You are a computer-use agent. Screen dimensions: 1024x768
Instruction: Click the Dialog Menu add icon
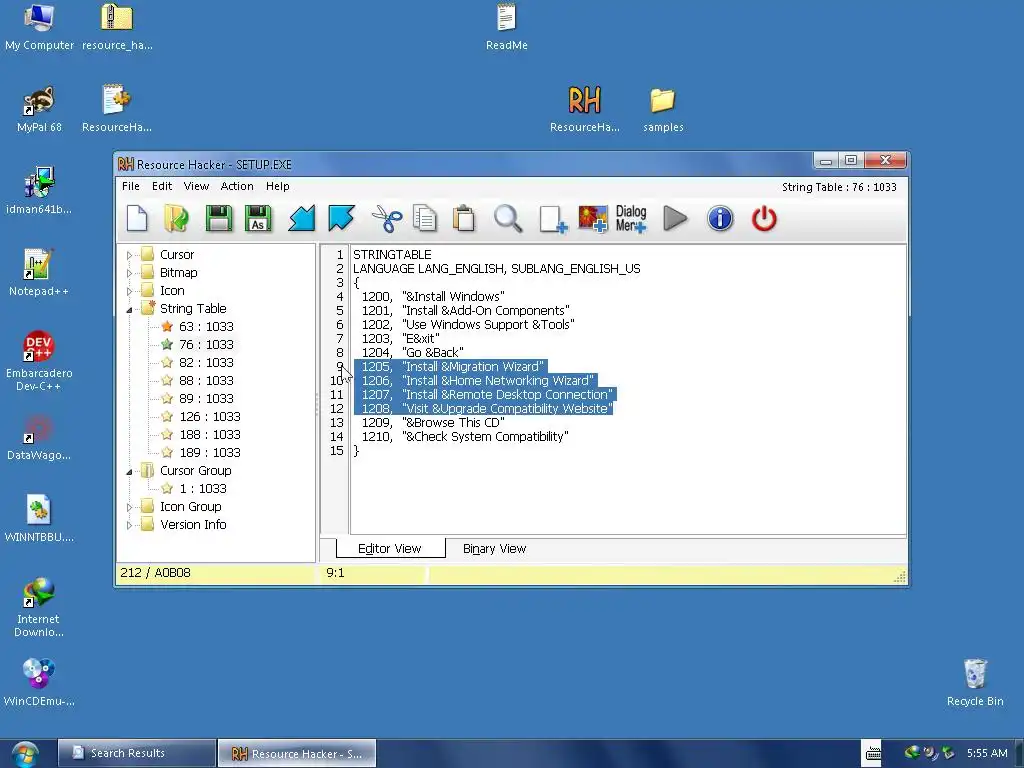click(631, 219)
